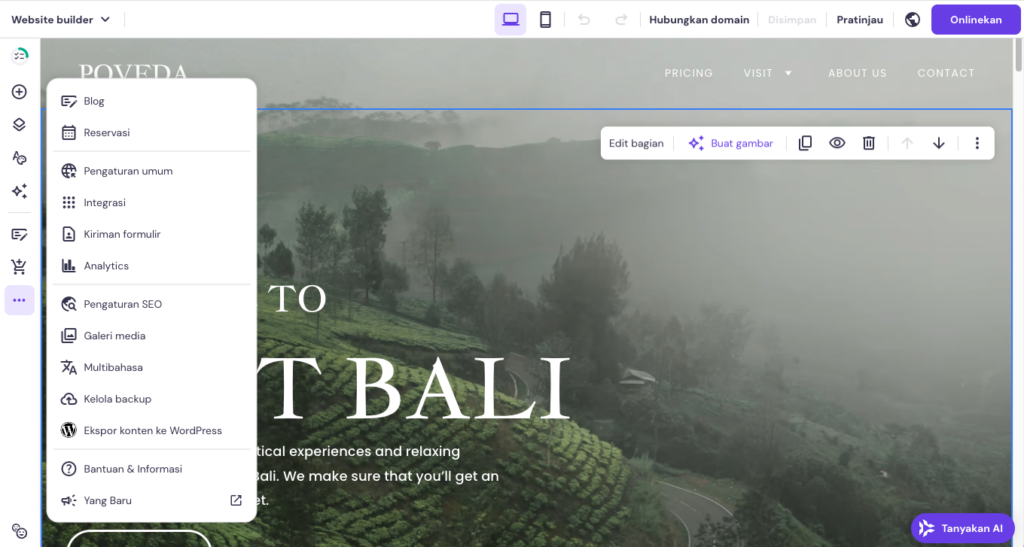
Task: Switch to mobile view
Action: pyautogui.click(x=545, y=20)
